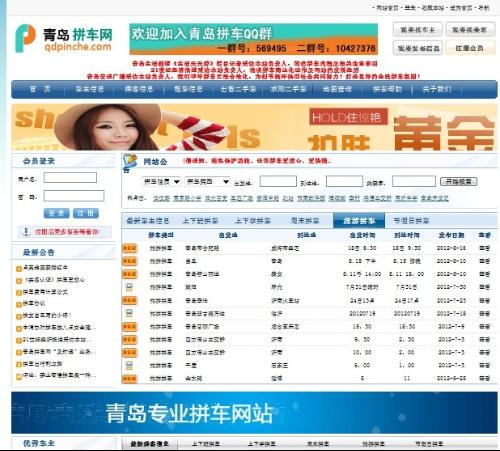Click the 开始搜索 search button
The image size is (500, 451).
[459, 181]
